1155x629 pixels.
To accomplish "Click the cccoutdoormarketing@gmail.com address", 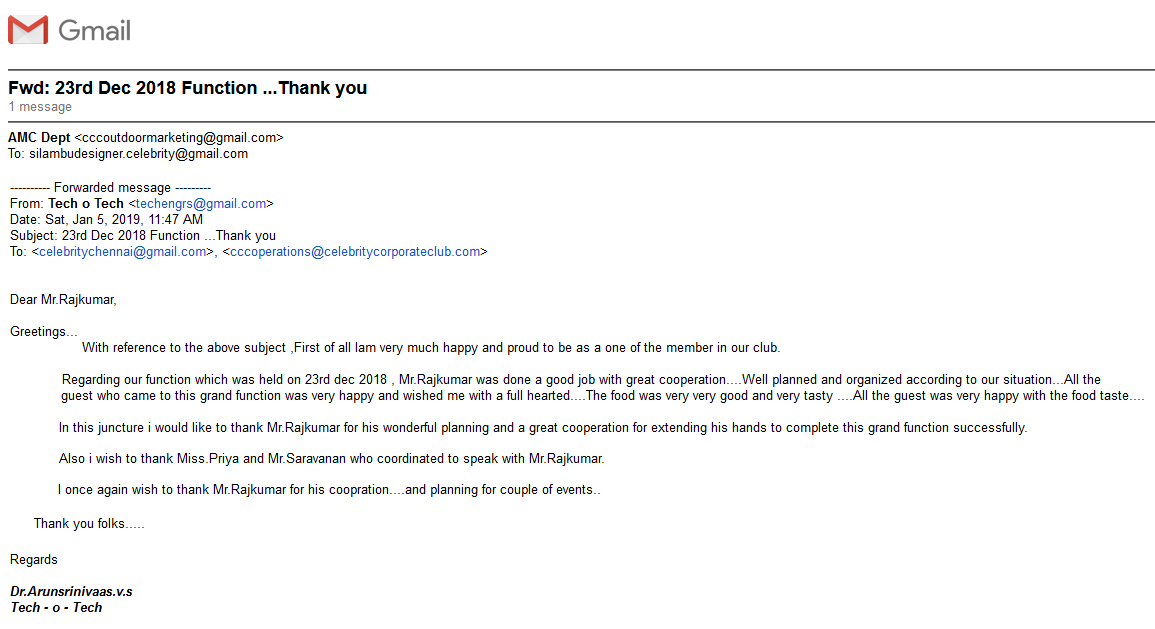I will [179, 138].
